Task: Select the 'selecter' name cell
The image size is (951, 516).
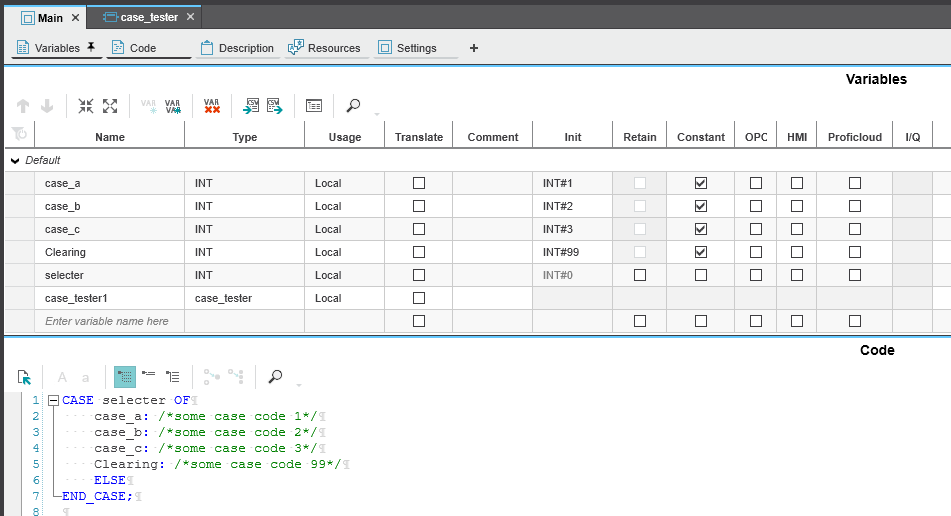Action: pos(110,275)
